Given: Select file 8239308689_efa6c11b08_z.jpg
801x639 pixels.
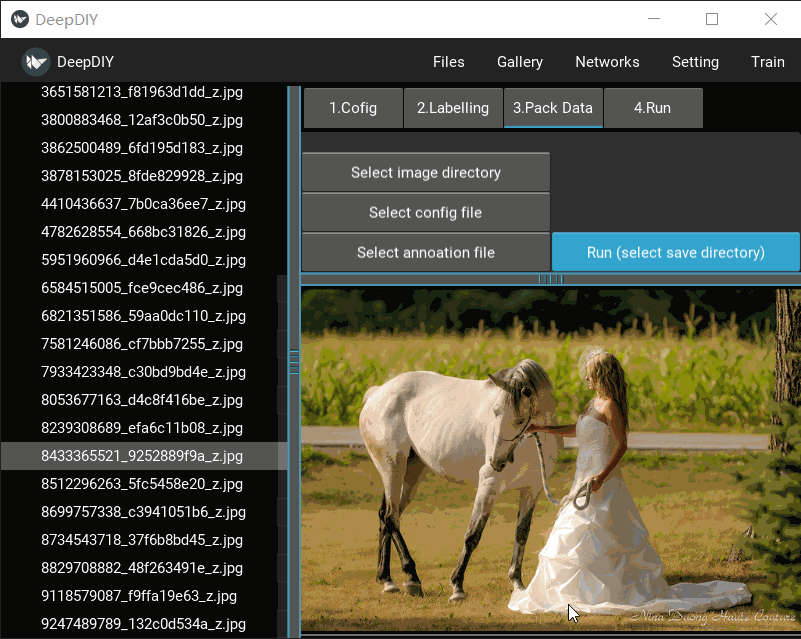Looking at the screenshot, I should click(x=142, y=428).
